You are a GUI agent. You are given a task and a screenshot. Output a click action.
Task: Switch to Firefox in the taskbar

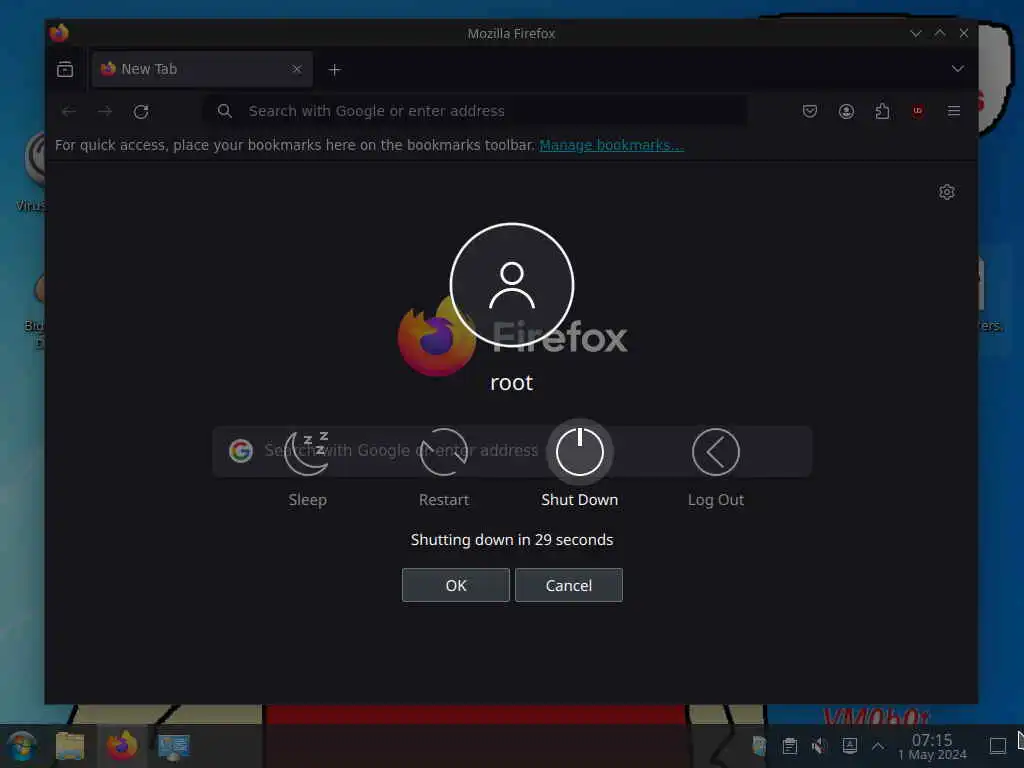point(122,746)
